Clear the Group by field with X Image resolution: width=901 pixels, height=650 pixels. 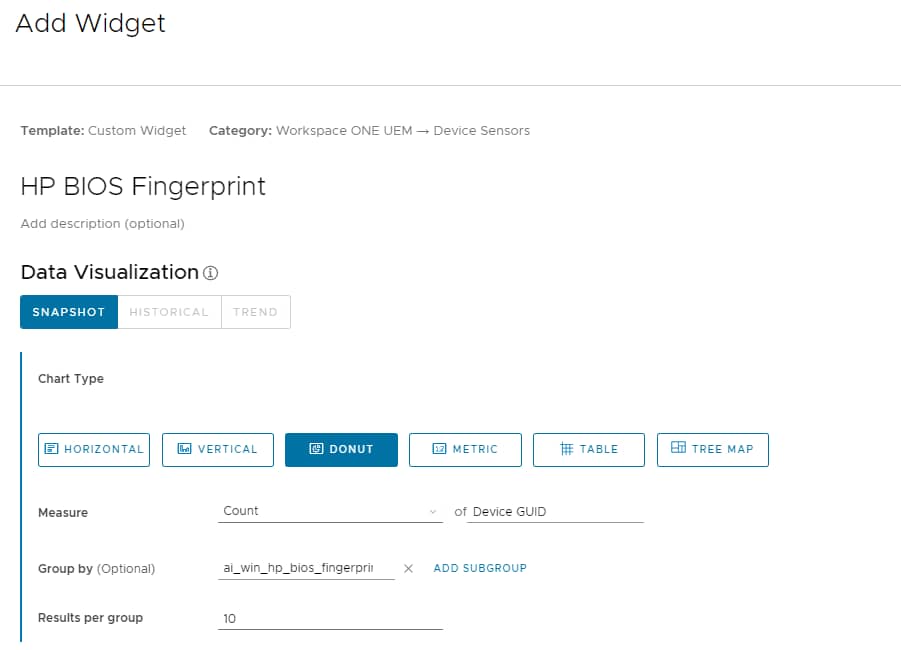[408, 568]
